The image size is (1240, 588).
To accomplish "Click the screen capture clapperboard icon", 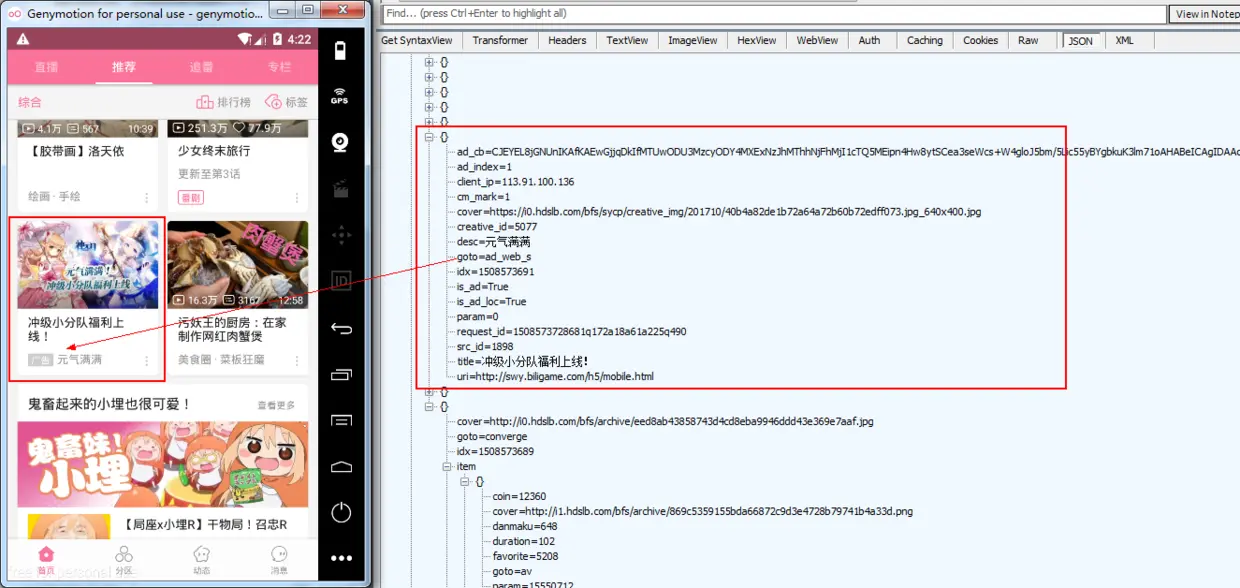I will tap(341, 188).
